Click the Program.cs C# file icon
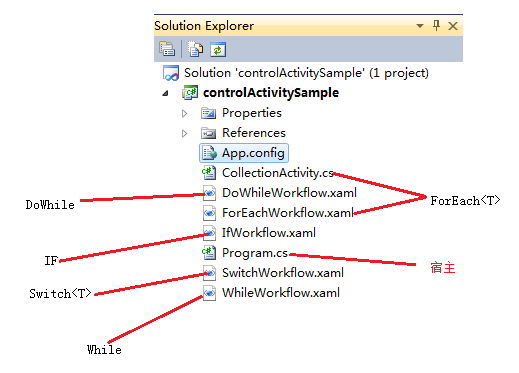 click(209, 253)
